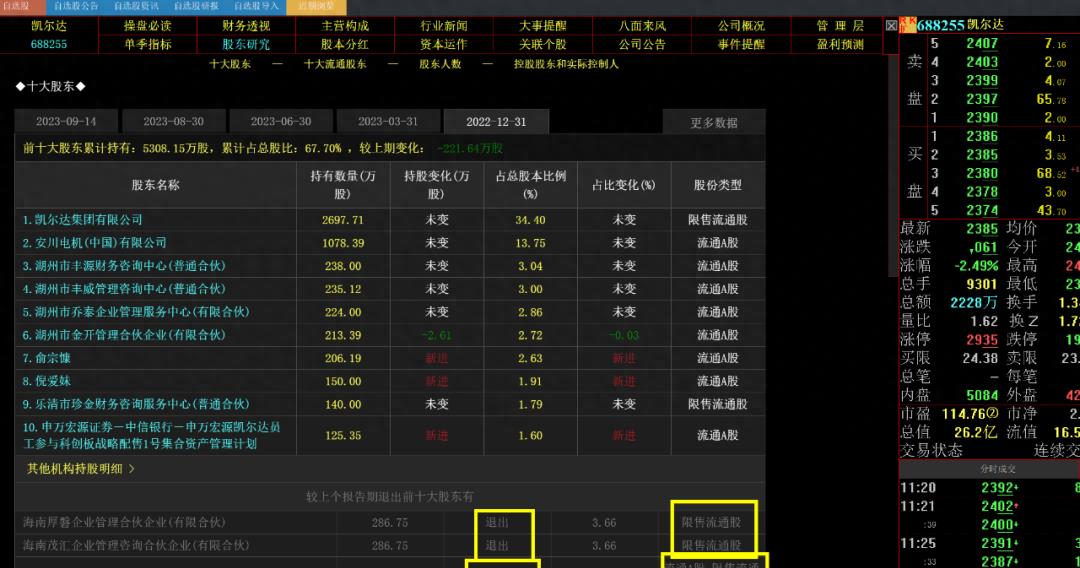Open the 资本运作 section
The image size is (1080, 568).
pyautogui.click(x=444, y=44)
